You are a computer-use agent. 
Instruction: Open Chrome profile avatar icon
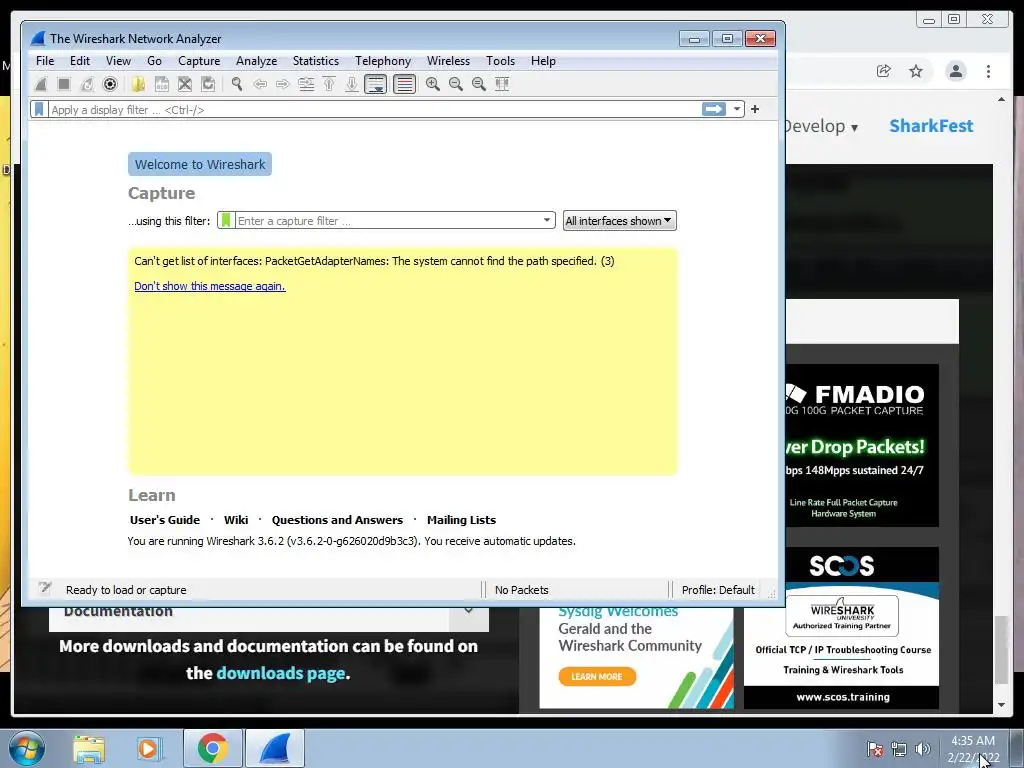[955, 71]
